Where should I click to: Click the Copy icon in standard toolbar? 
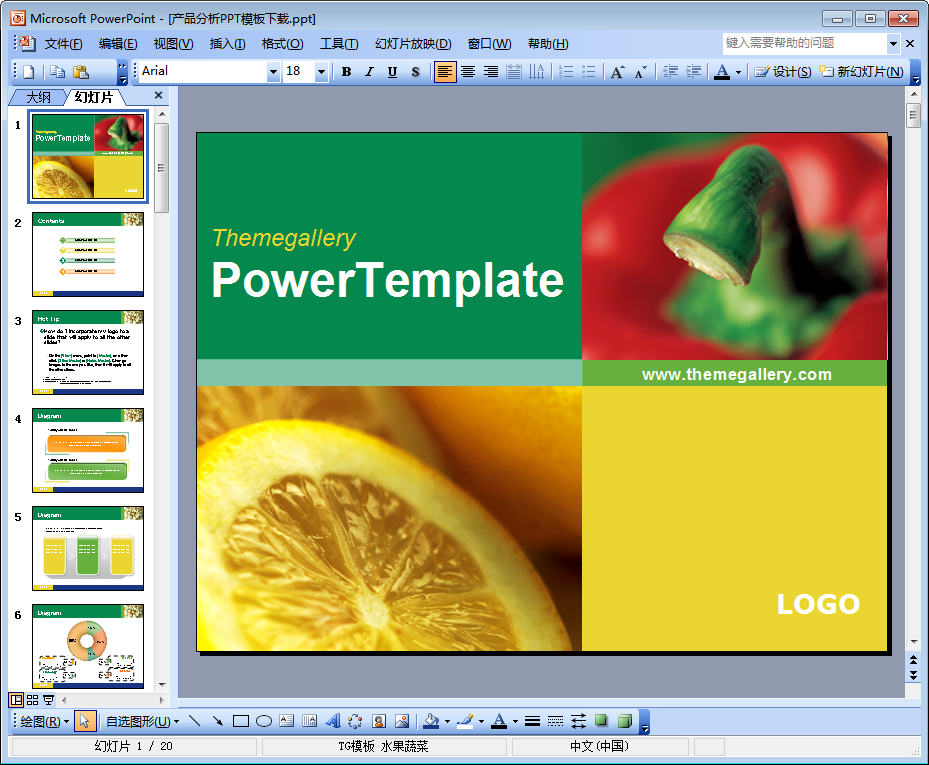pyautogui.click(x=57, y=72)
